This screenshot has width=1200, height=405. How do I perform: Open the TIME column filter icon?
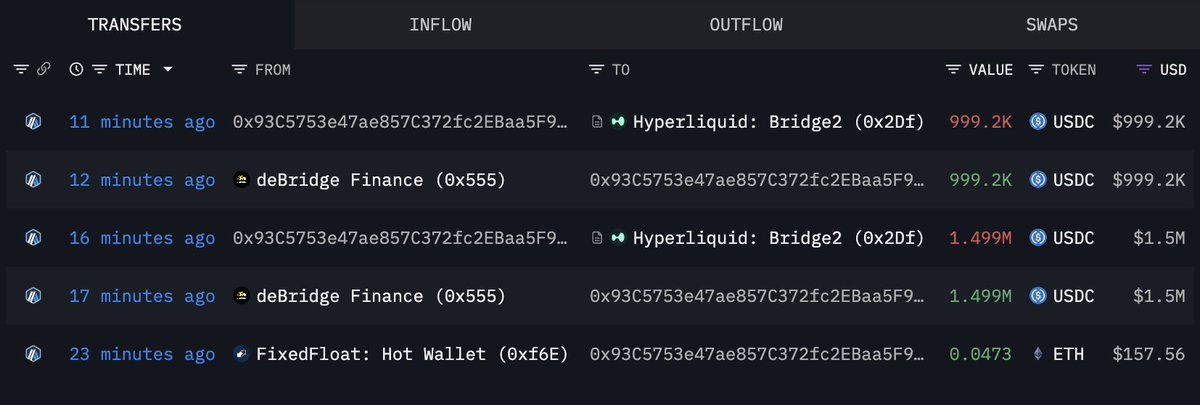pyautogui.click(x=98, y=70)
